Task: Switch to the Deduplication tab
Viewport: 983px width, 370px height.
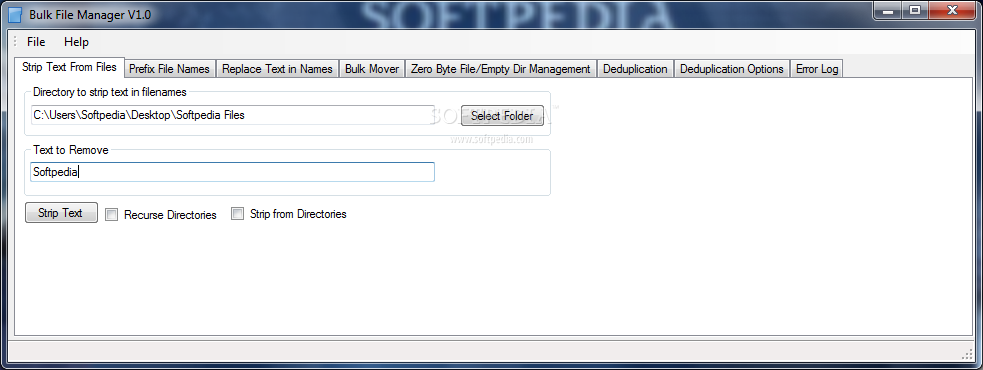Action: pos(635,69)
